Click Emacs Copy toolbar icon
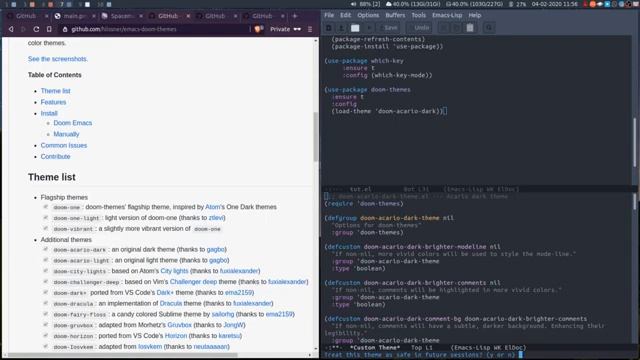The image size is (640, 360). pos(457,28)
